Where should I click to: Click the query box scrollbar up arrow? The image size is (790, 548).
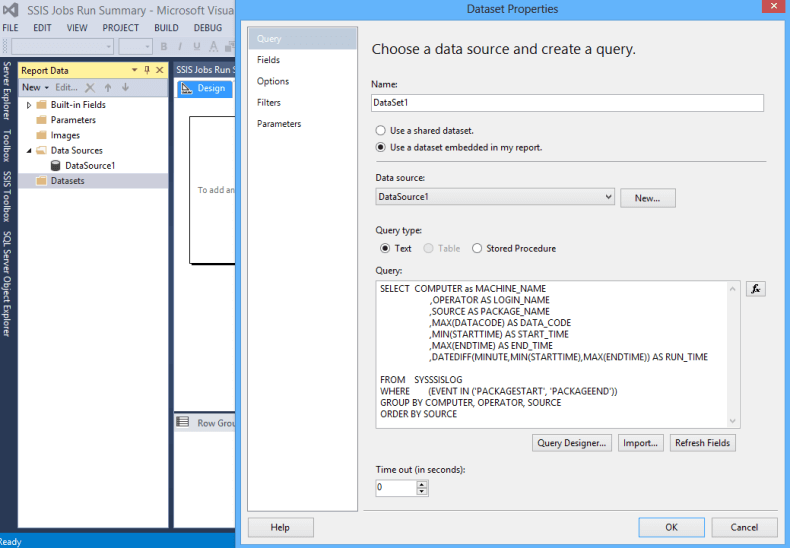733,289
